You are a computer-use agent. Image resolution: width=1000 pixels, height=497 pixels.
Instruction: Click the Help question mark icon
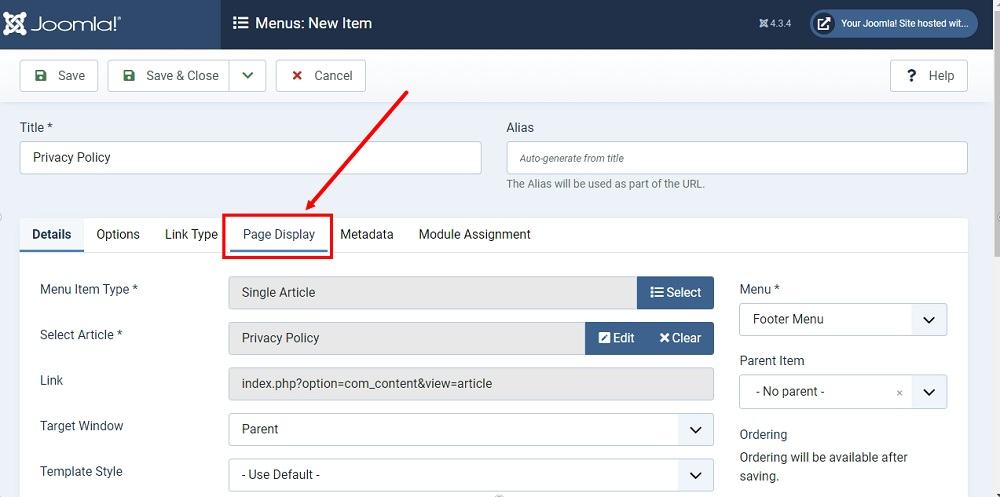(x=911, y=76)
